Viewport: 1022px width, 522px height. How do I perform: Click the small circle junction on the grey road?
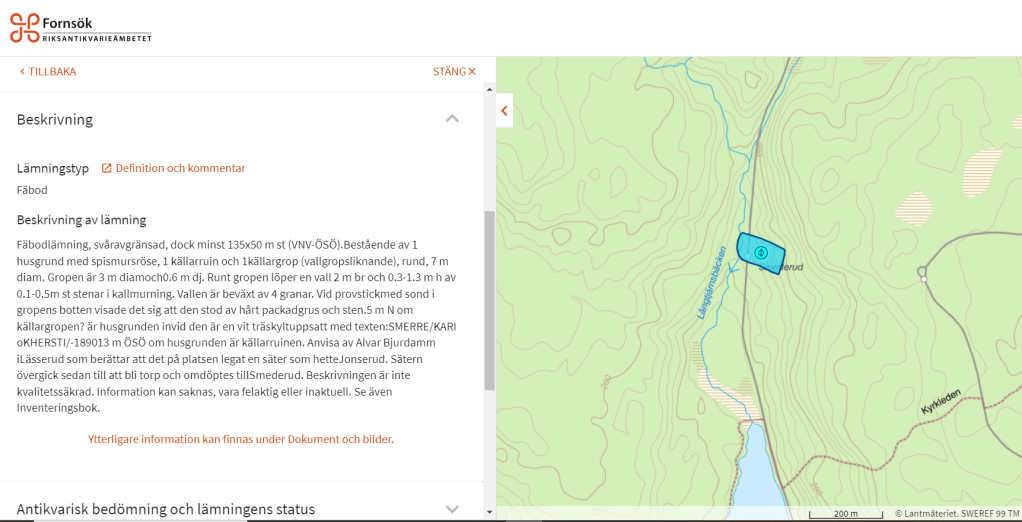(923, 277)
